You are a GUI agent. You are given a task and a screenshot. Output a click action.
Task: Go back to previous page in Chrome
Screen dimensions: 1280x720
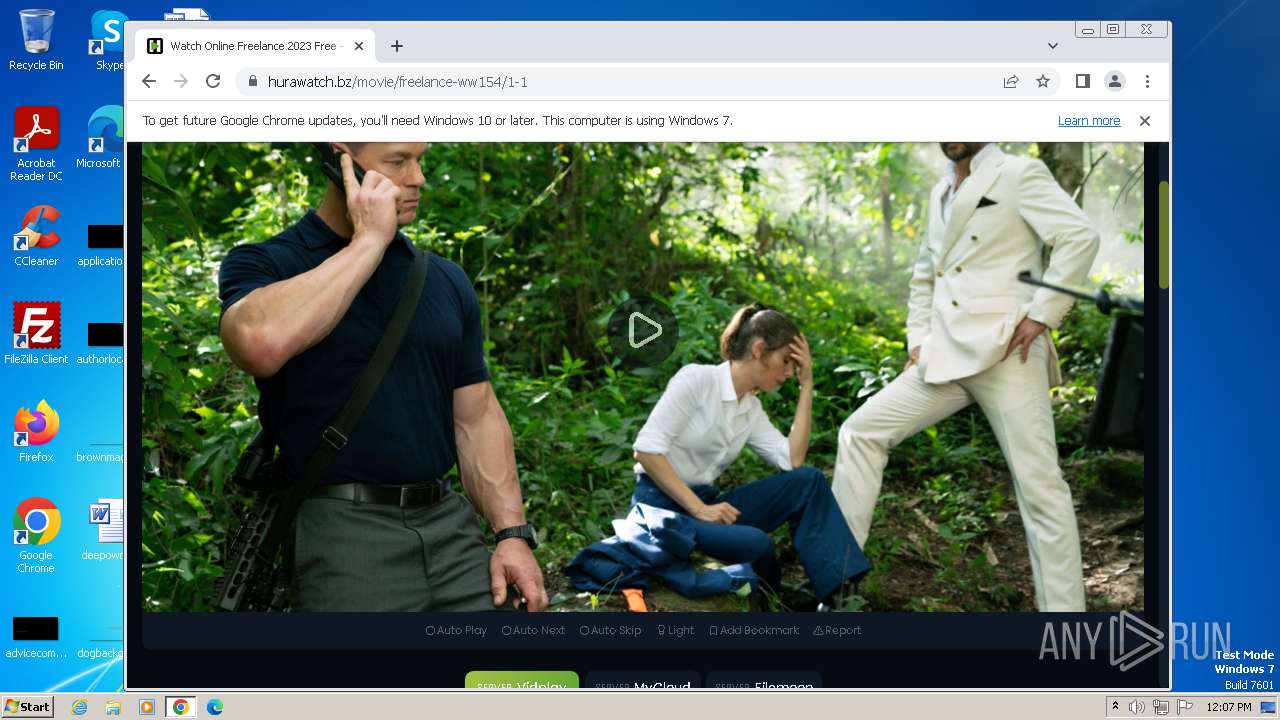click(x=149, y=82)
